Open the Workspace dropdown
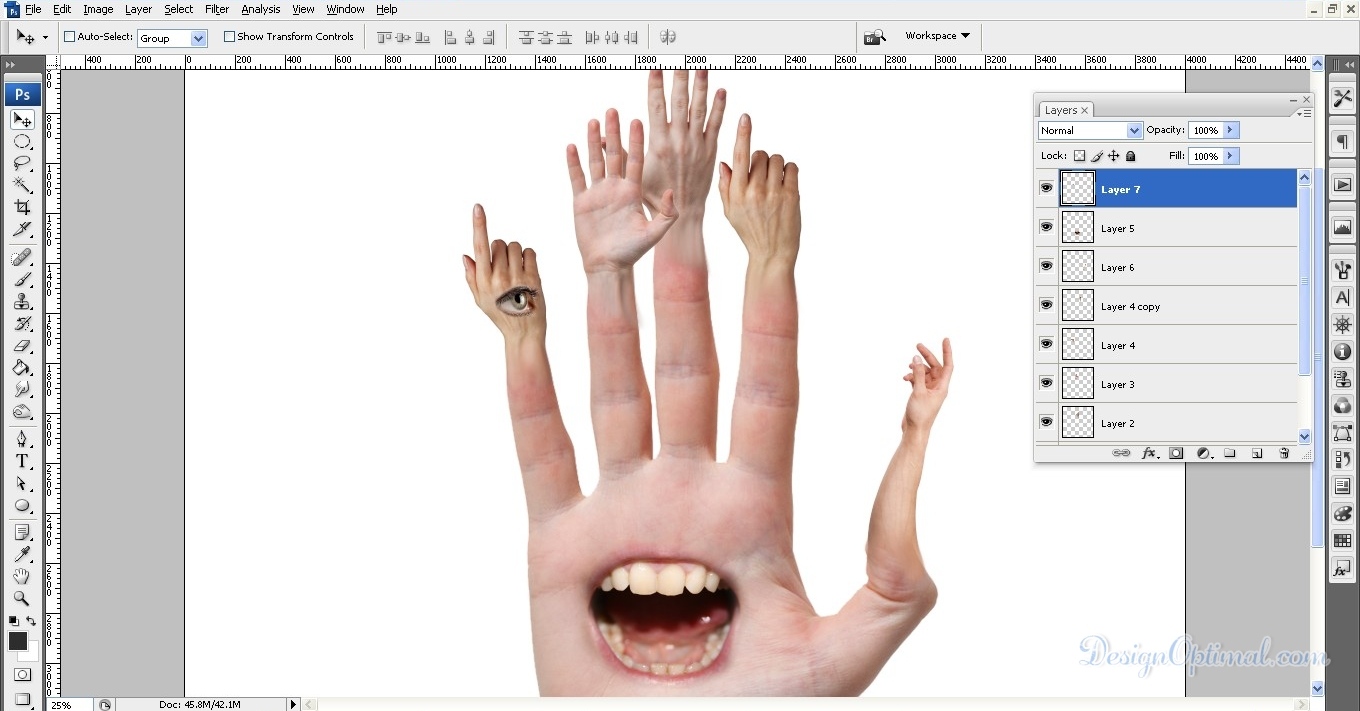1360x711 pixels. 937,36
